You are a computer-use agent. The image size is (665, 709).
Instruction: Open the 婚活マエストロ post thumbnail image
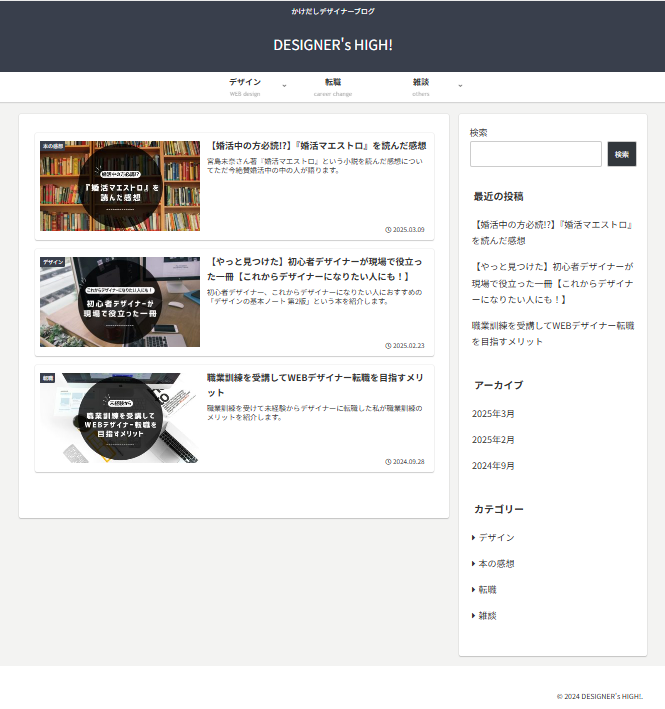coord(120,187)
